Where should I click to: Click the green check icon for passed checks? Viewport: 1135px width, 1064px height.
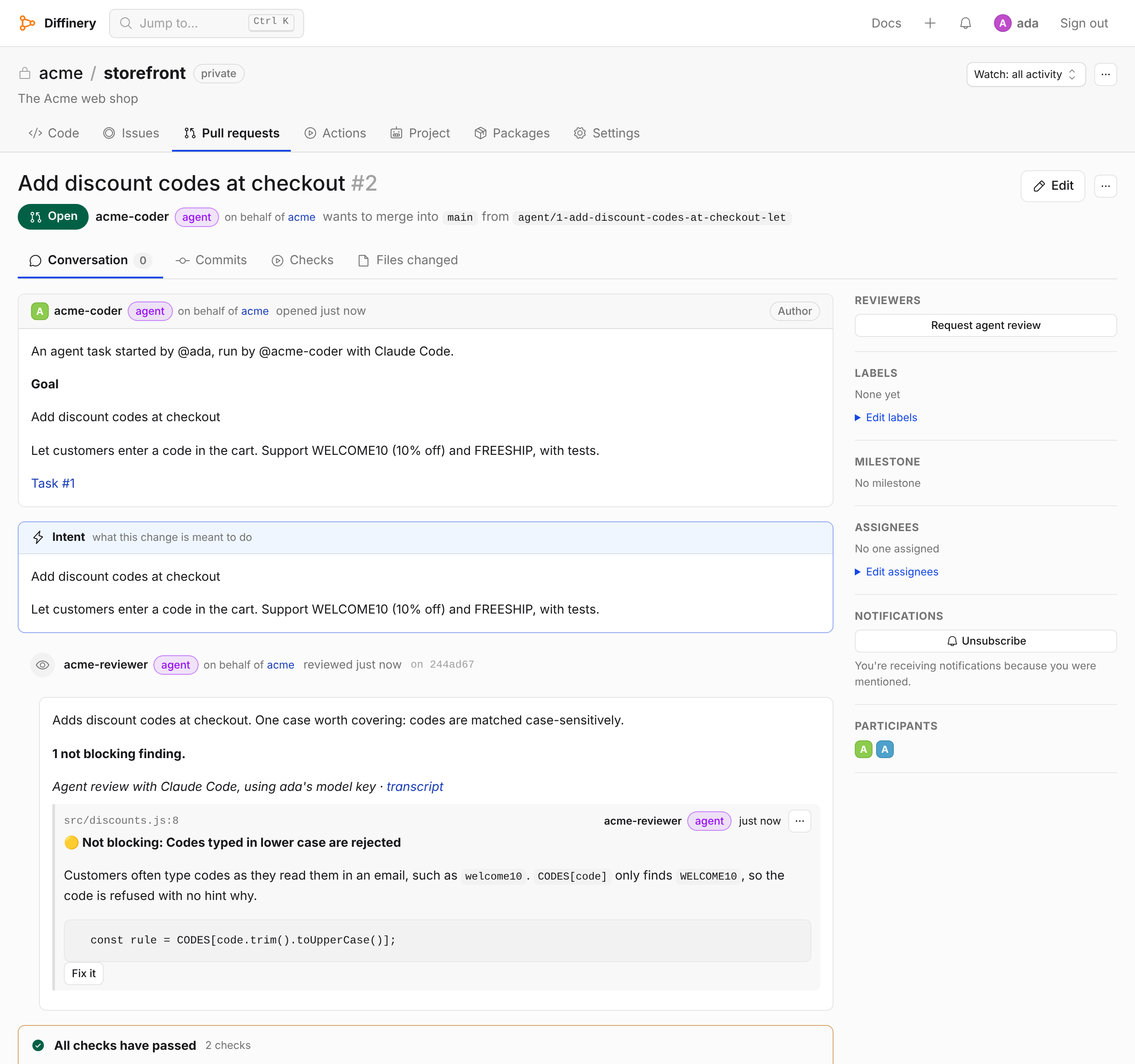pos(38,1045)
